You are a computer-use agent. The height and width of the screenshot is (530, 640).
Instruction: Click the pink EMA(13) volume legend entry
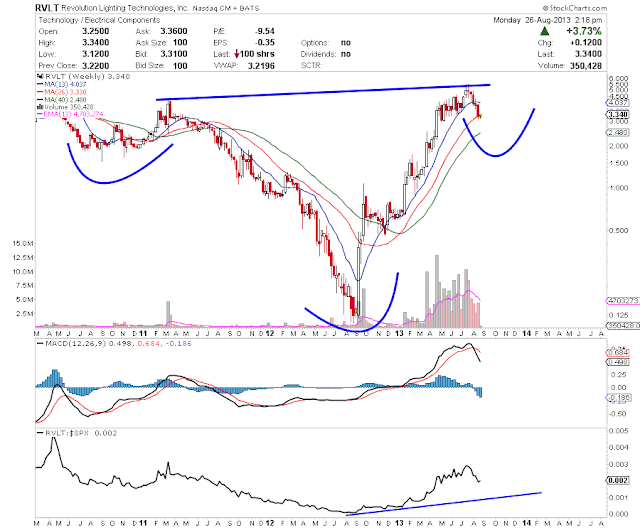[x=70, y=114]
